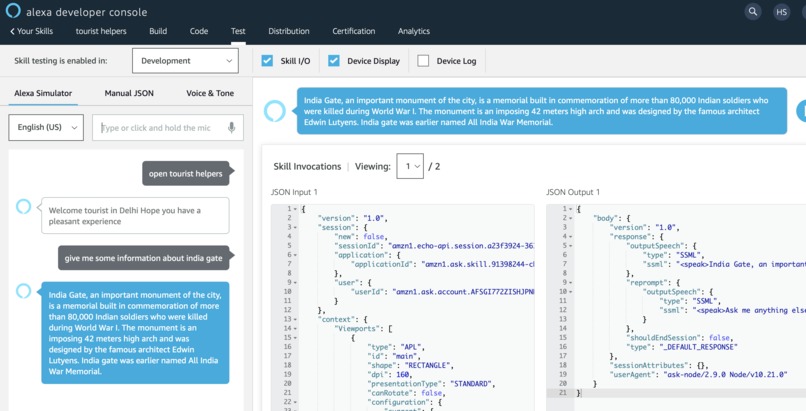806x411 pixels.
Task: Select the India Gate response in chat panel
Action: 135,333
